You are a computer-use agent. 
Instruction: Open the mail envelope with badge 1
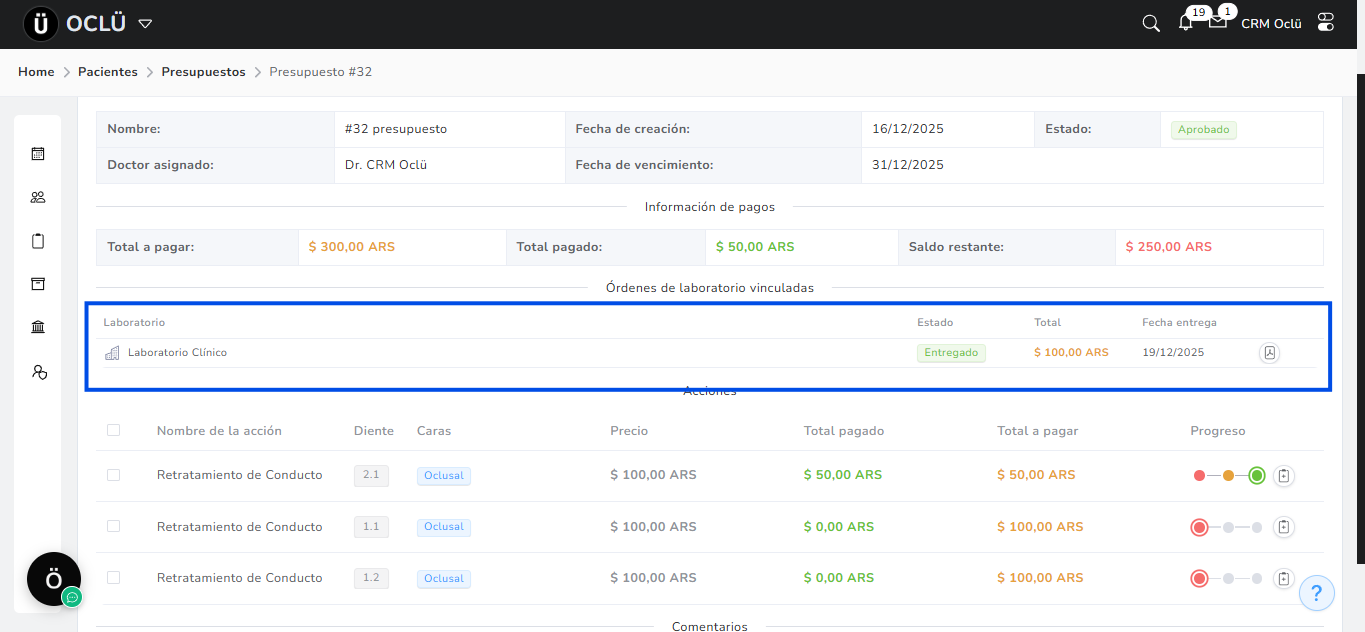point(1218,21)
